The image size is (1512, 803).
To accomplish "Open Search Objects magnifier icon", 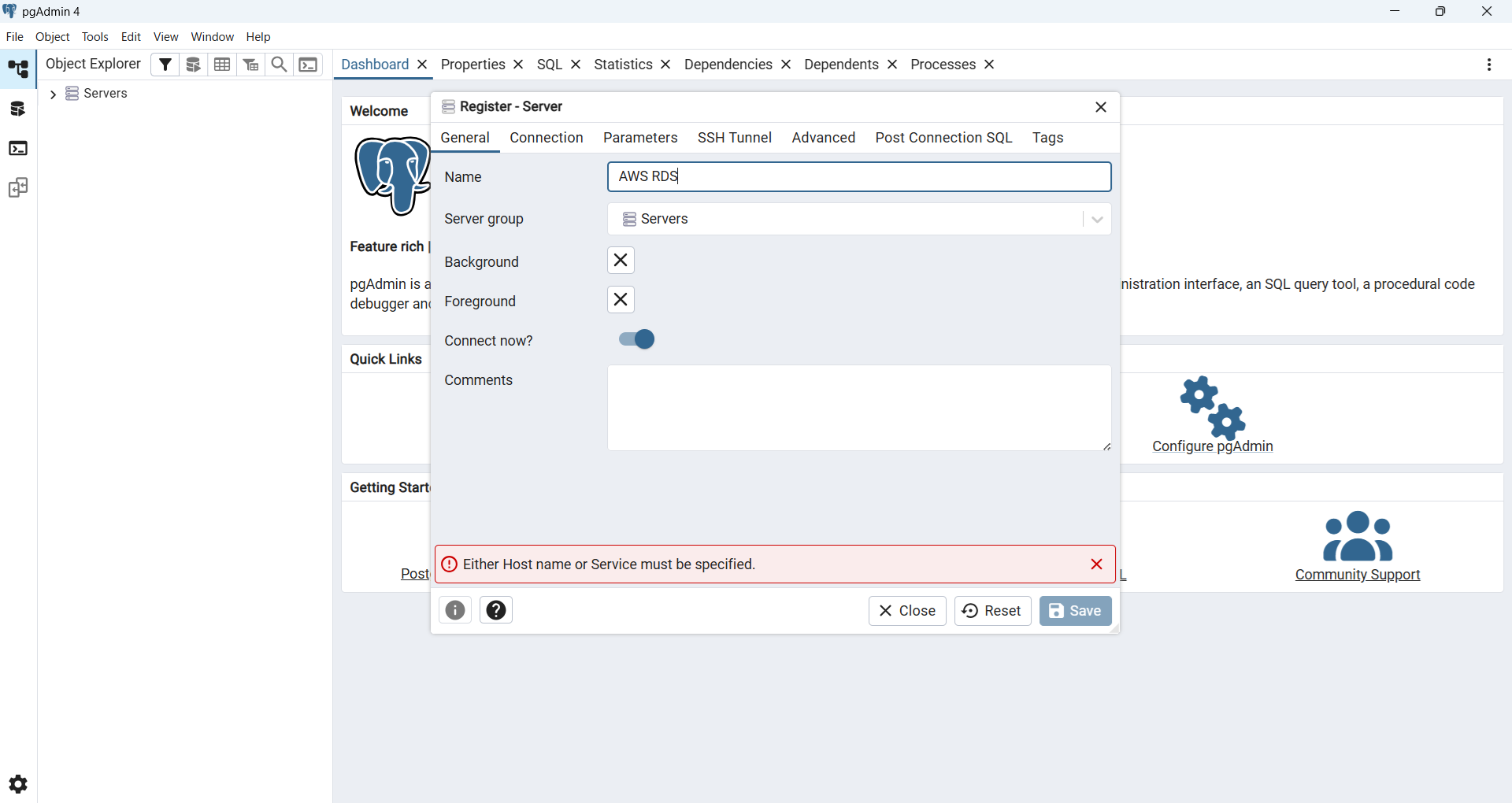I will [x=279, y=65].
